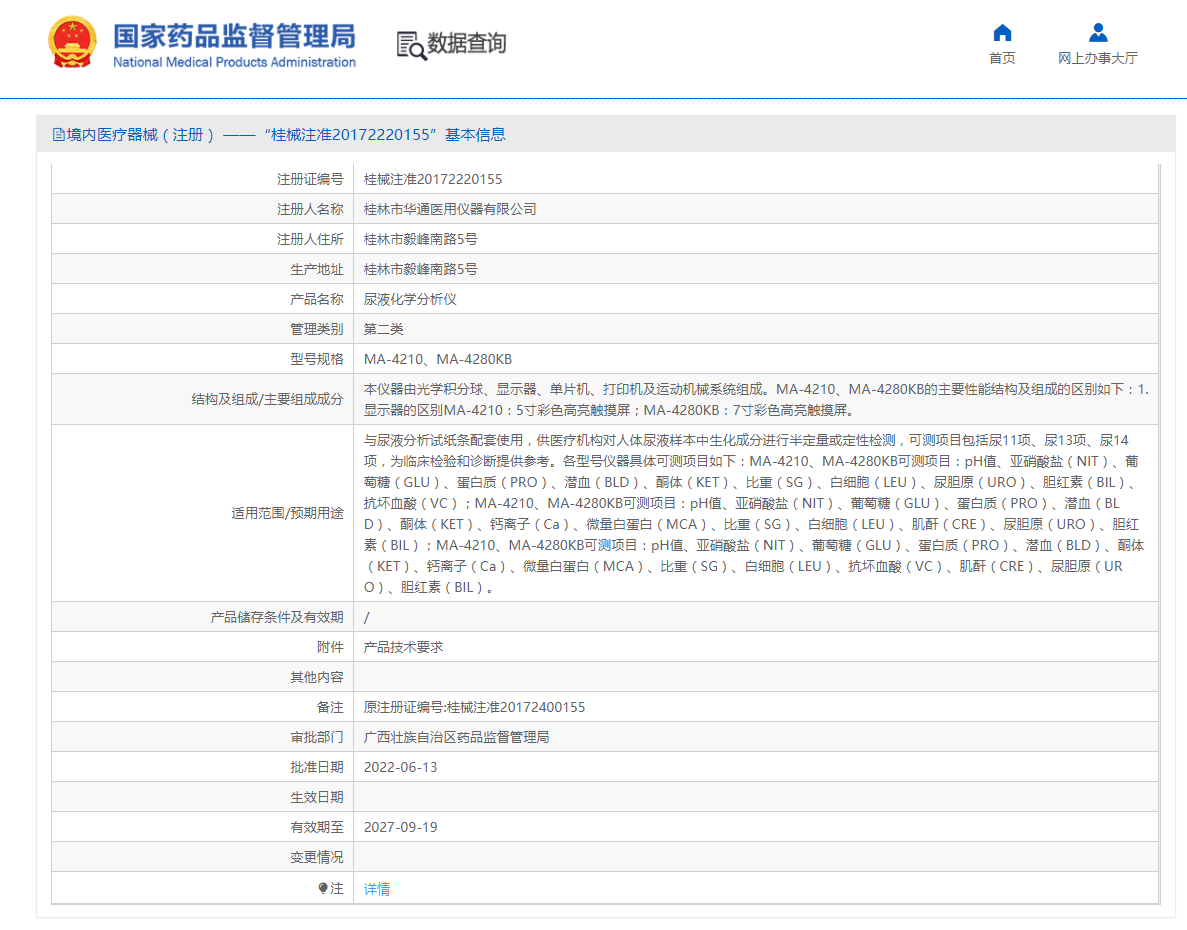This screenshot has width=1187, height=930.
Task: Click the 首页 label
Action: pyautogui.click(x=1002, y=58)
